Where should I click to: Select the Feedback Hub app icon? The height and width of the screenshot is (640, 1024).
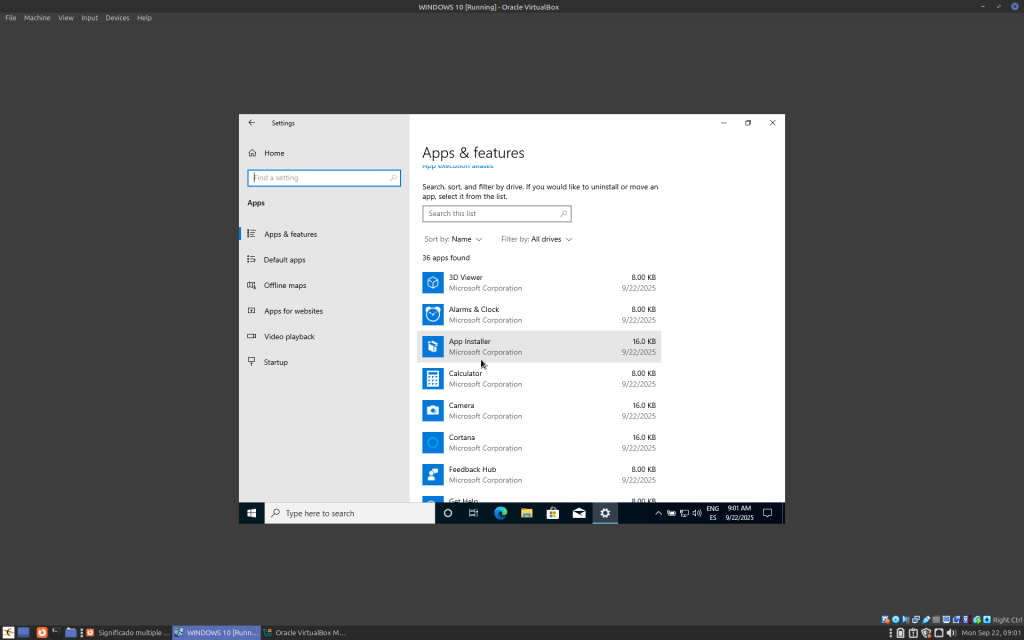tap(432, 475)
